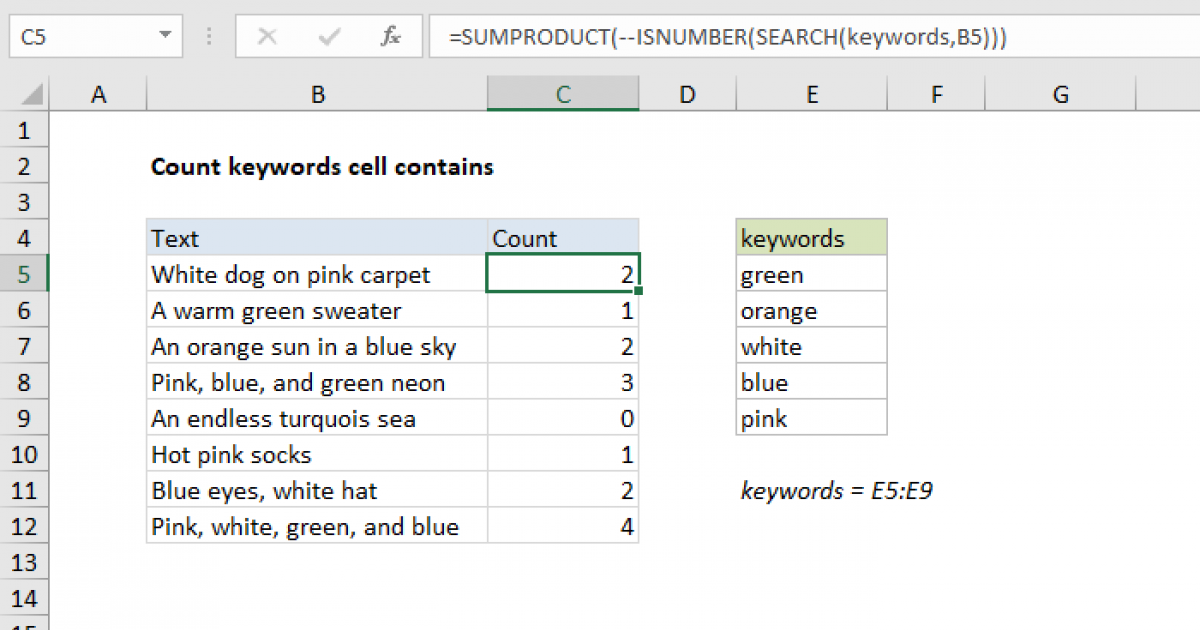Click the Name Box showing C5
Viewport: 1200px width, 630px height.
tap(80, 37)
